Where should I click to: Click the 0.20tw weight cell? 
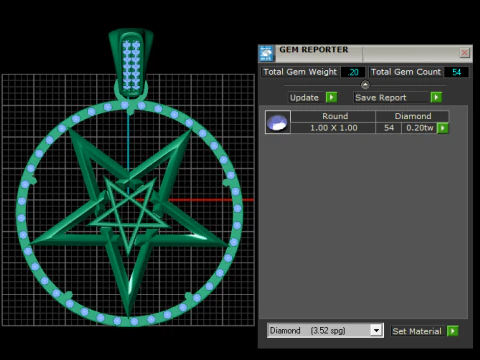coord(420,128)
